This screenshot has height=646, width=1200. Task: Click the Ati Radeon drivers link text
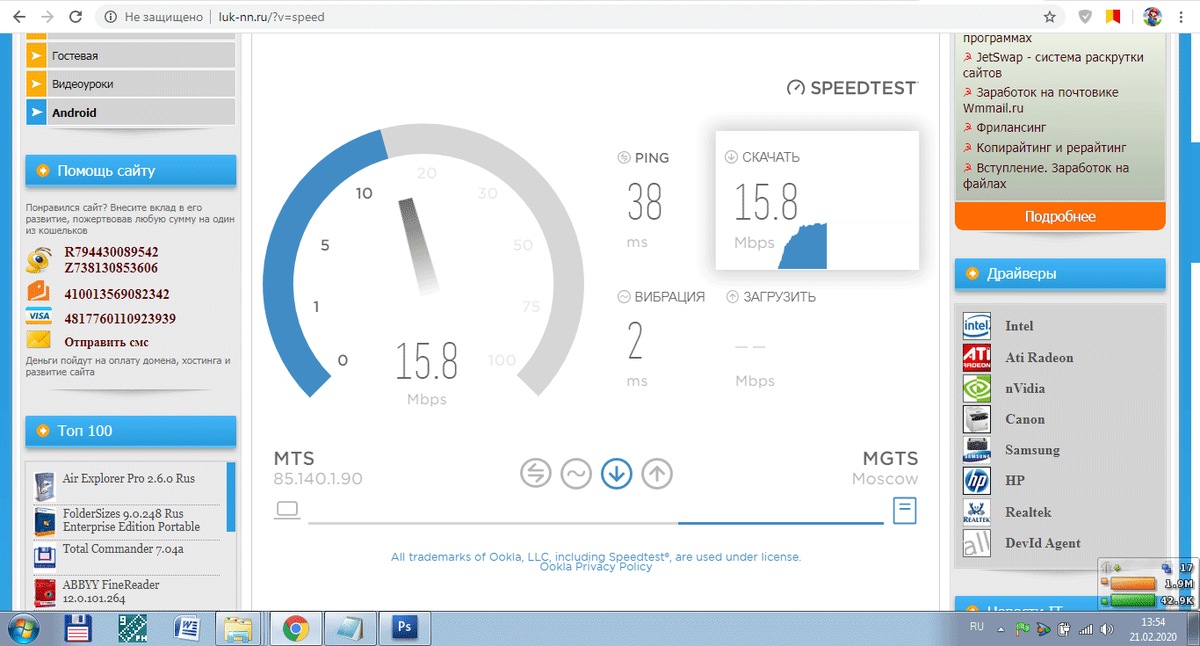[1039, 357]
